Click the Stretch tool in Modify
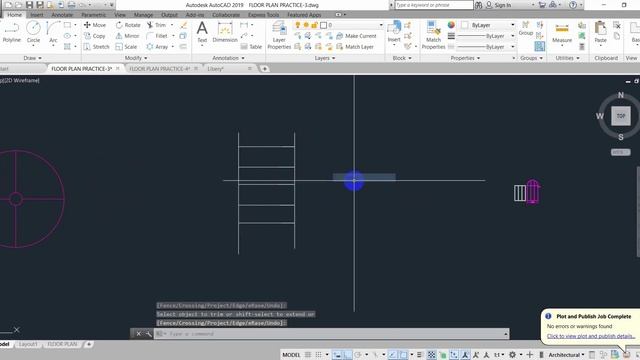The height and width of the screenshot is (360, 640). (96, 47)
